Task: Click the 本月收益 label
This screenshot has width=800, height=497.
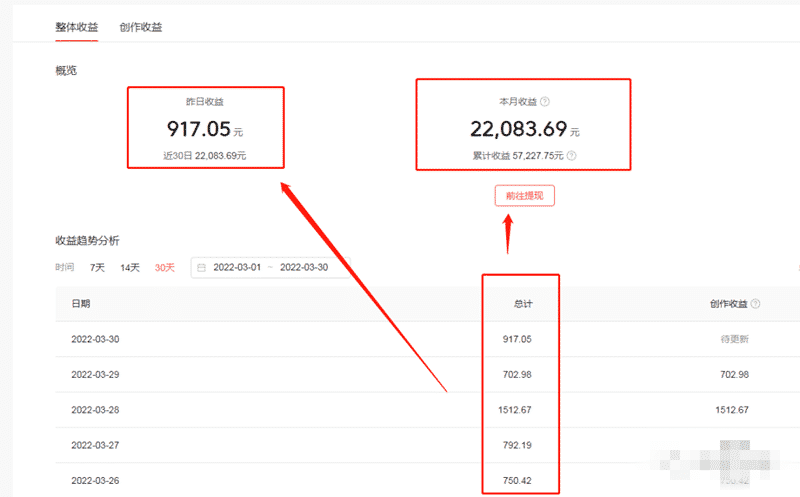Action: click(x=518, y=102)
